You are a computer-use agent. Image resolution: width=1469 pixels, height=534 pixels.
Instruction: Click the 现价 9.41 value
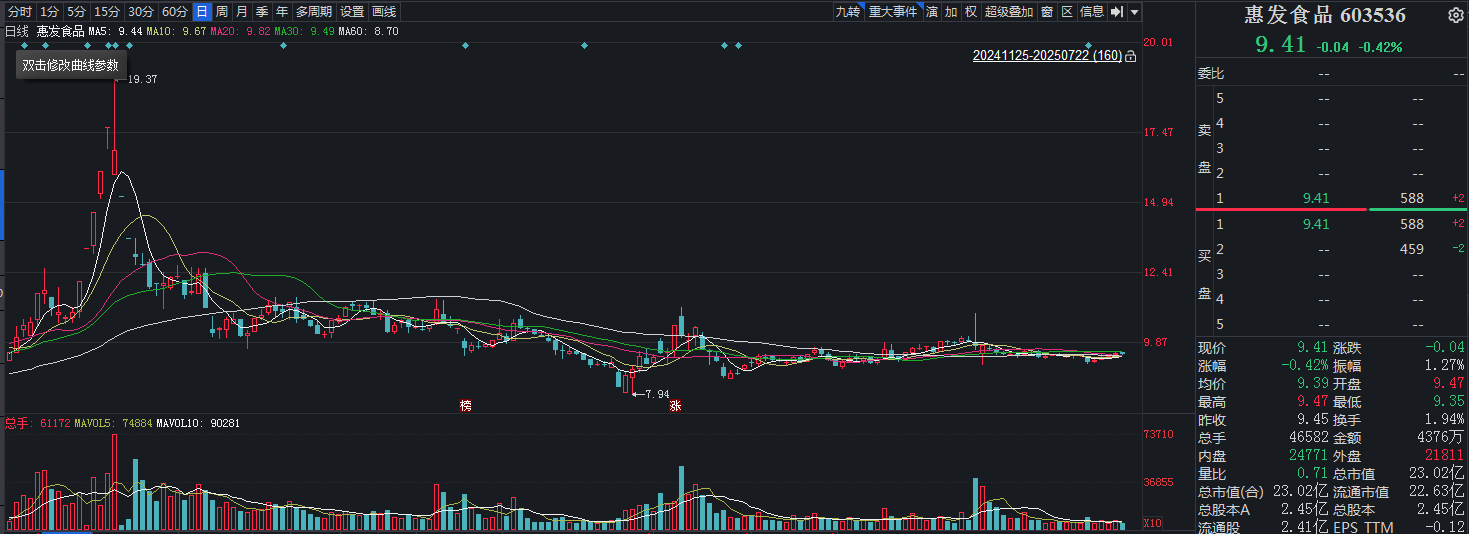pos(1313,347)
